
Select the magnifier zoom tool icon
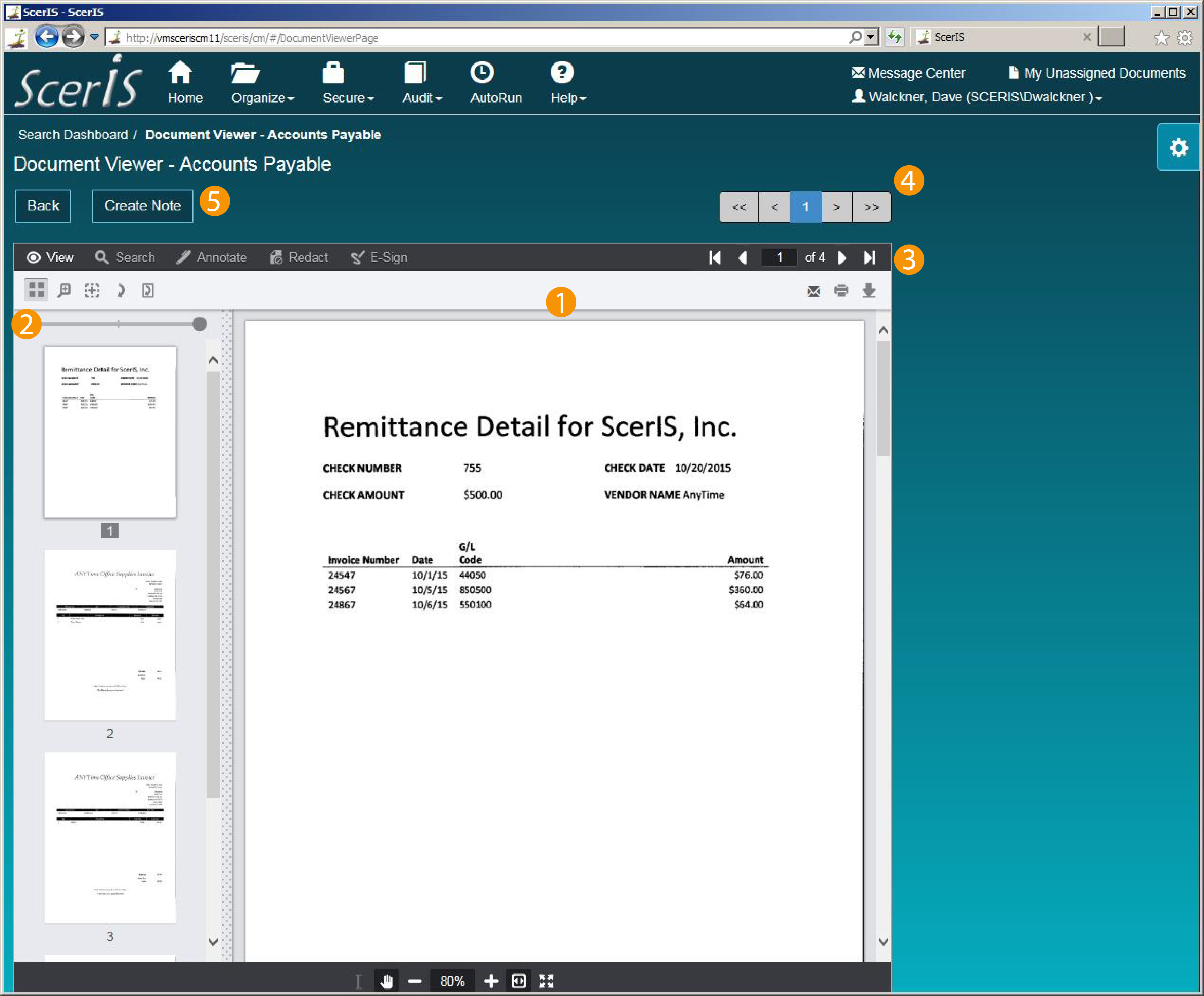(64, 290)
